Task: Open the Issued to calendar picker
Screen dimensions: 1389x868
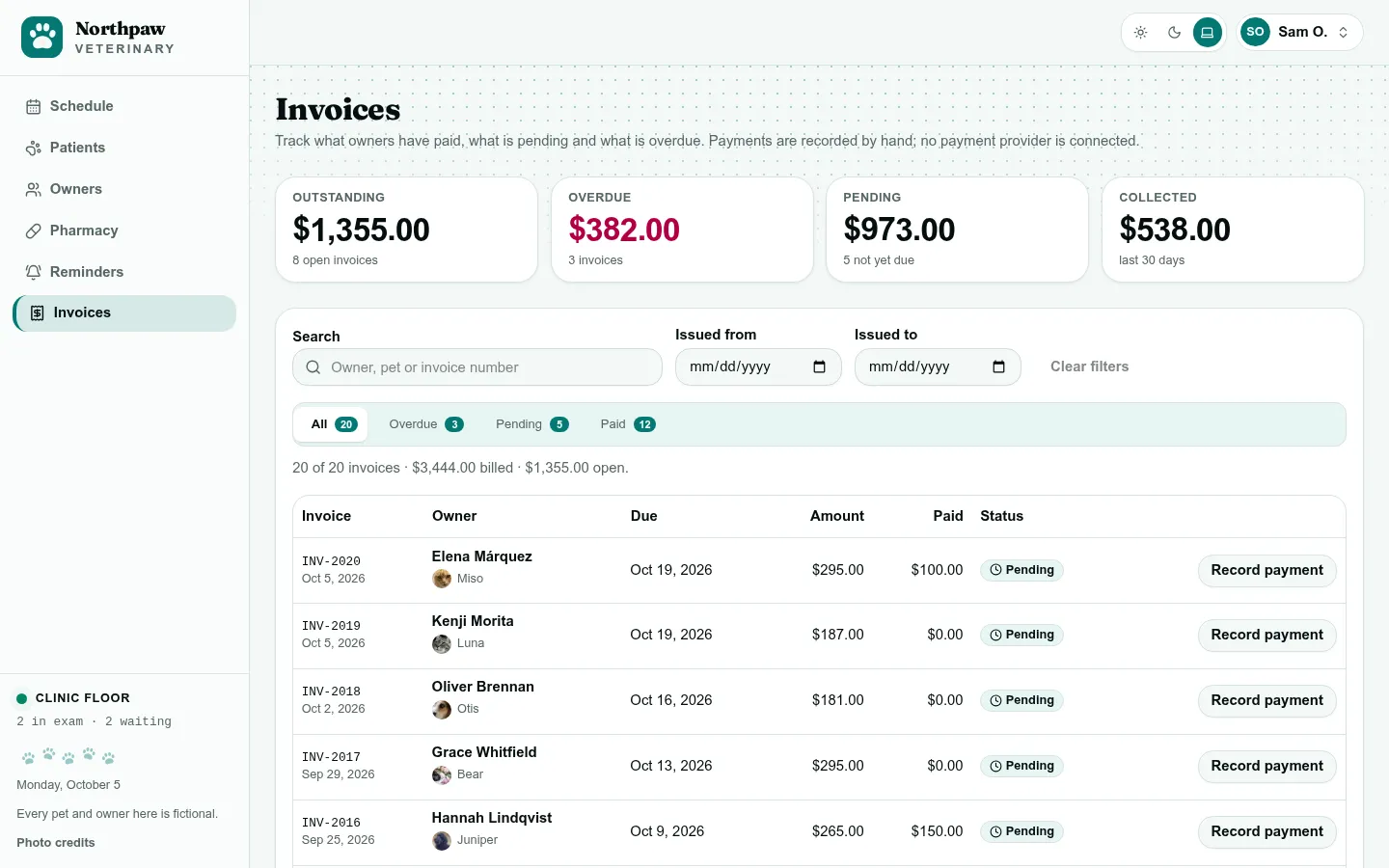Action: (x=999, y=366)
